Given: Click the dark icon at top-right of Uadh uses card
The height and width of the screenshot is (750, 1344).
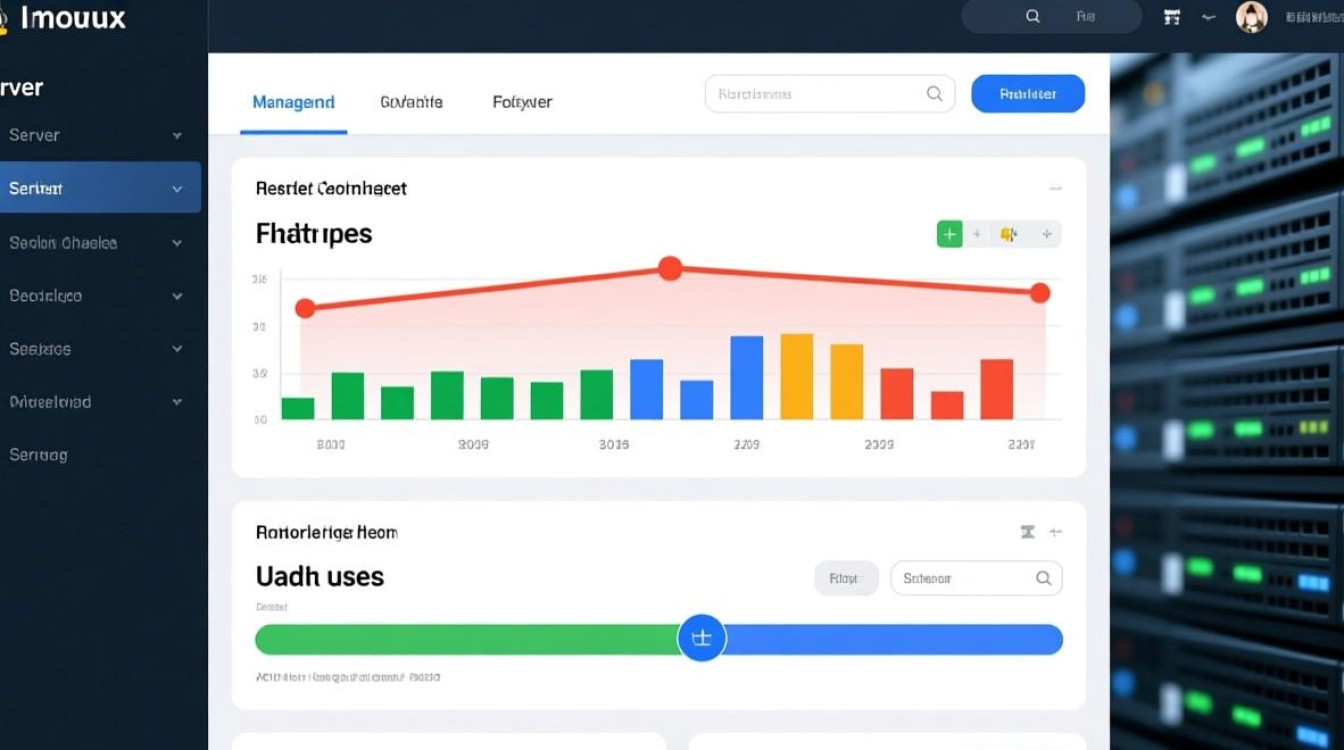Looking at the screenshot, I should [1027, 532].
